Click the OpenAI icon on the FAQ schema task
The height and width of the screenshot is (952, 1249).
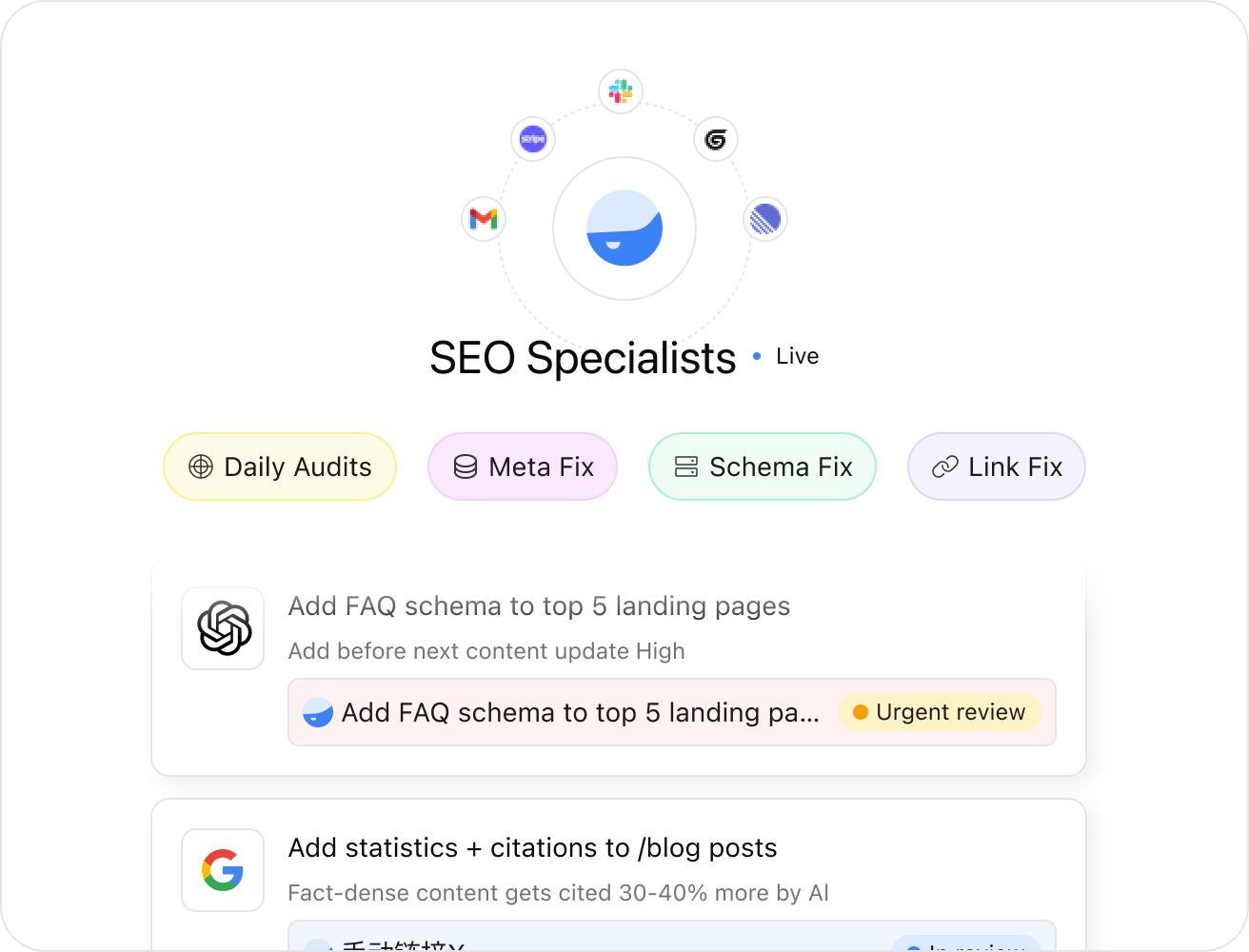pos(222,628)
